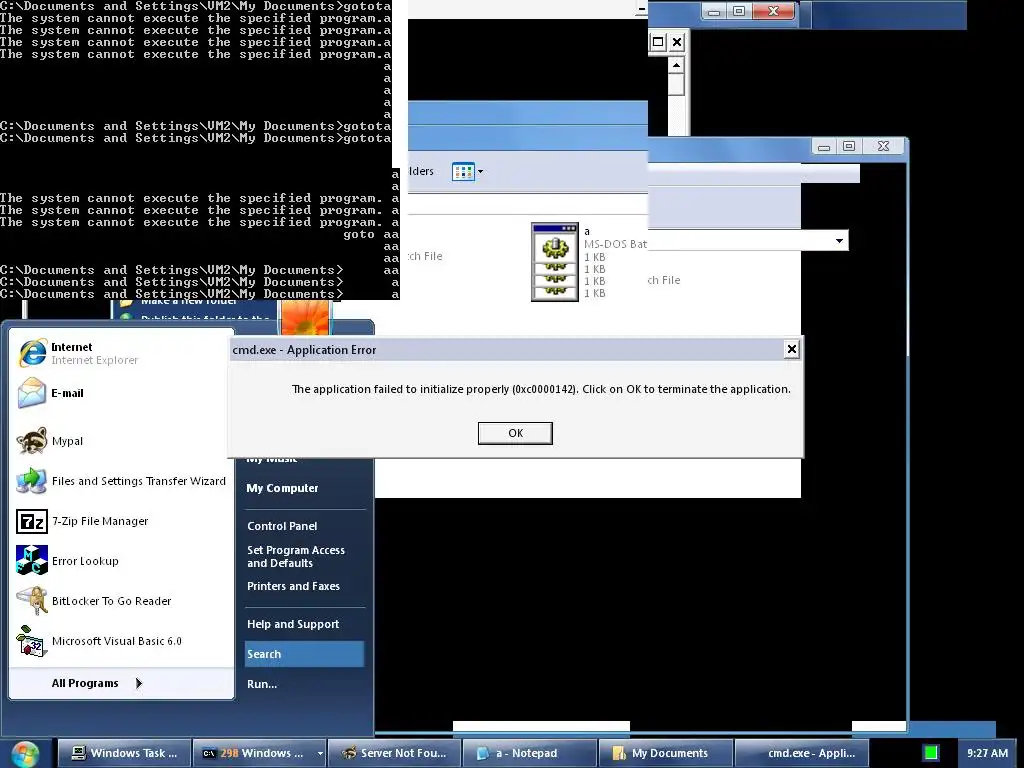Maximize the mid-right background window
Viewport: 1024px width, 768px height.
(x=849, y=146)
